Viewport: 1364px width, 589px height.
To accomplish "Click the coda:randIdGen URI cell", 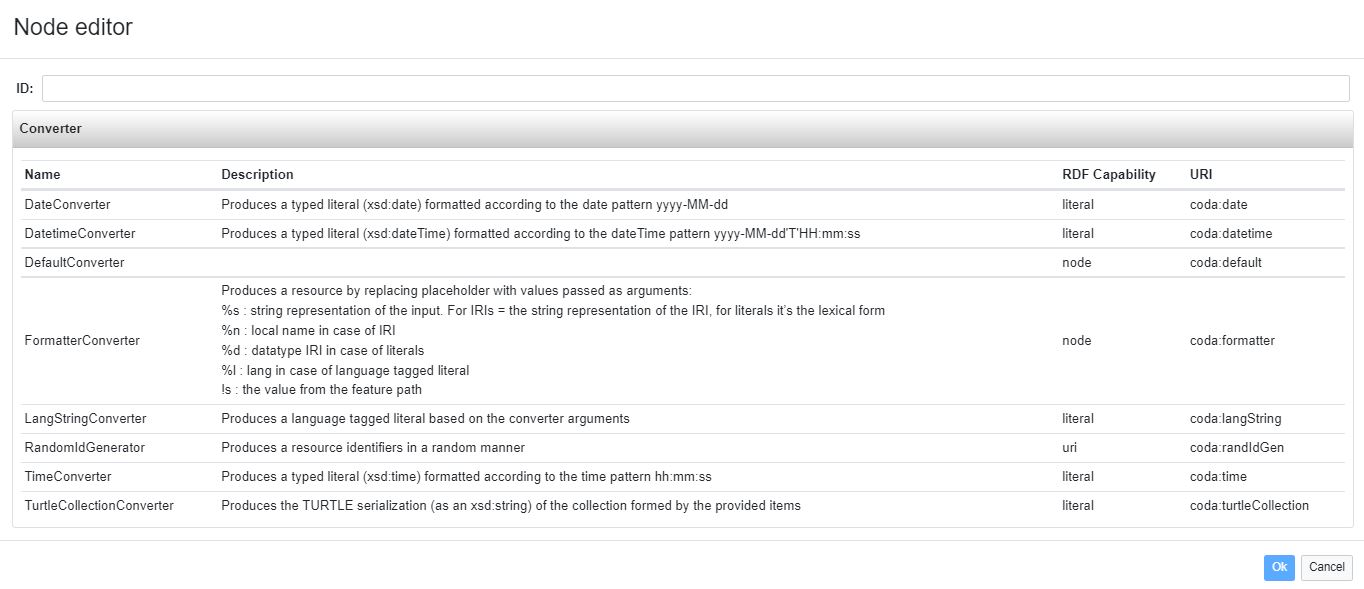I will tap(1236, 448).
